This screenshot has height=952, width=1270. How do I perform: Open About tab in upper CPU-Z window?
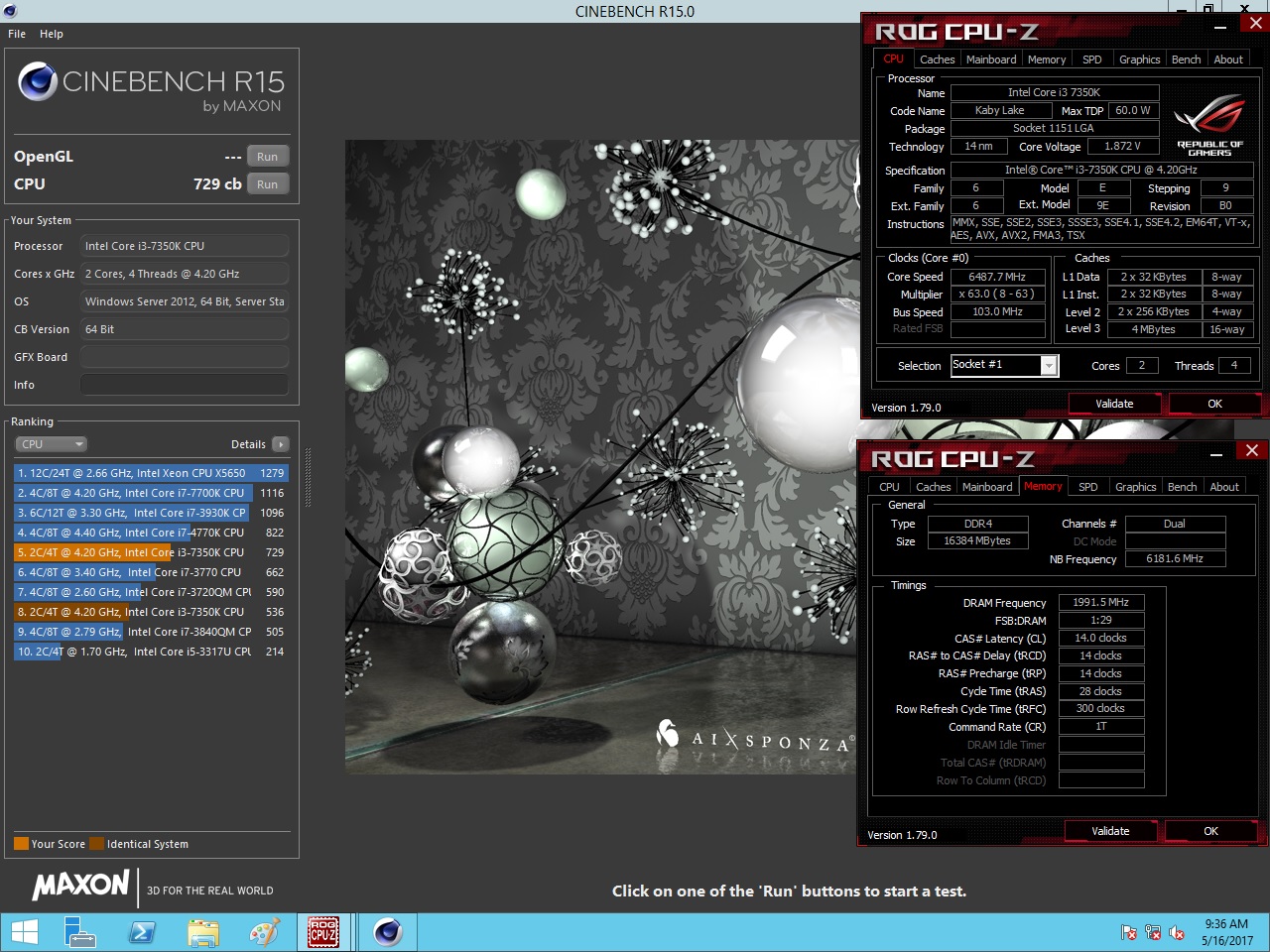(1228, 59)
